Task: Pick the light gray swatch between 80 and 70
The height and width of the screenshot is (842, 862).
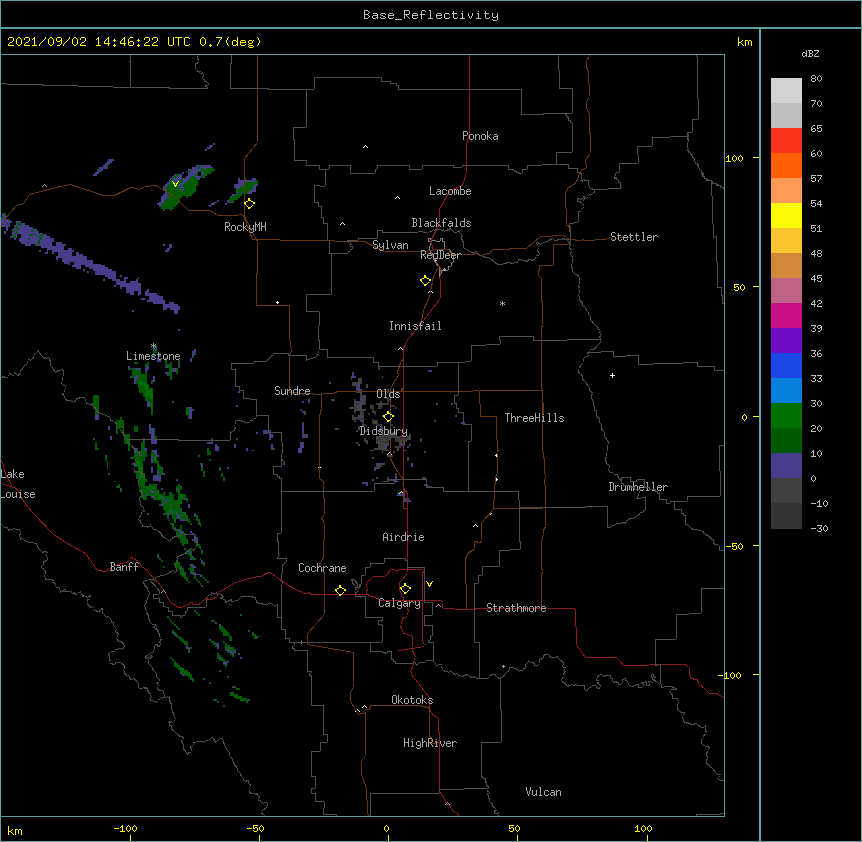Action: coord(786,90)
